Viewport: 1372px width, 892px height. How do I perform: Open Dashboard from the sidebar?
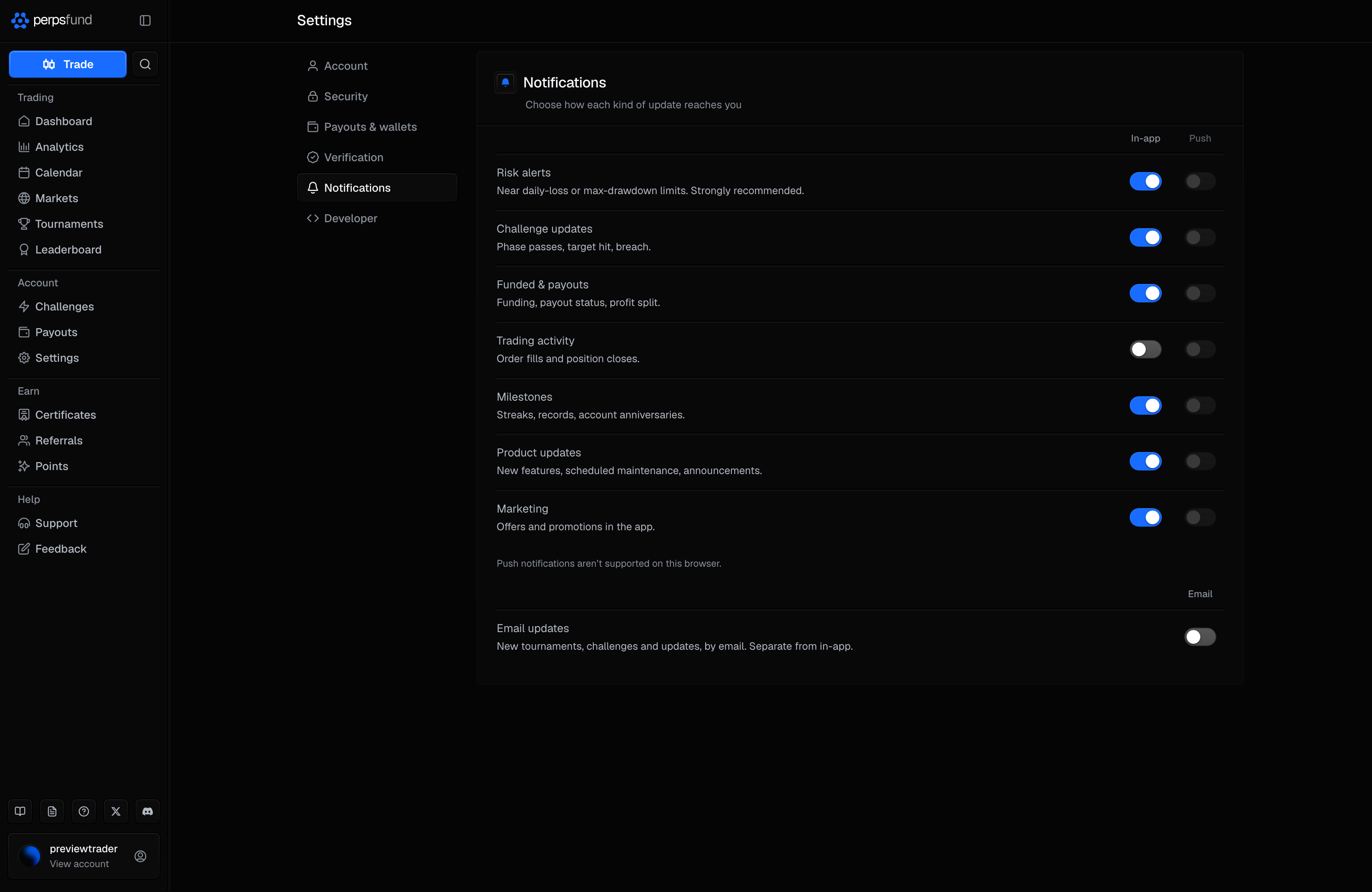point(83,121)
